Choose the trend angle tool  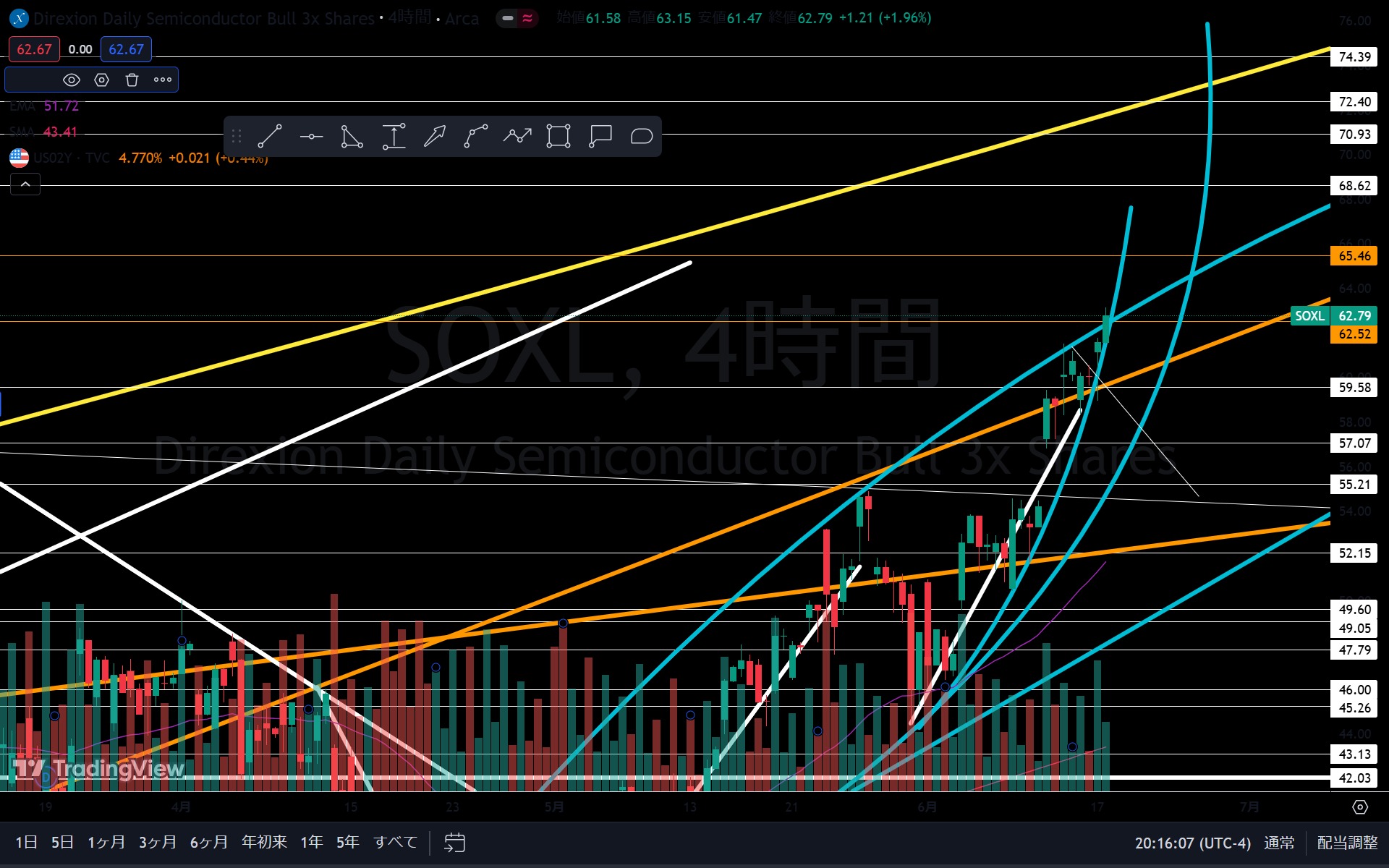352,136
